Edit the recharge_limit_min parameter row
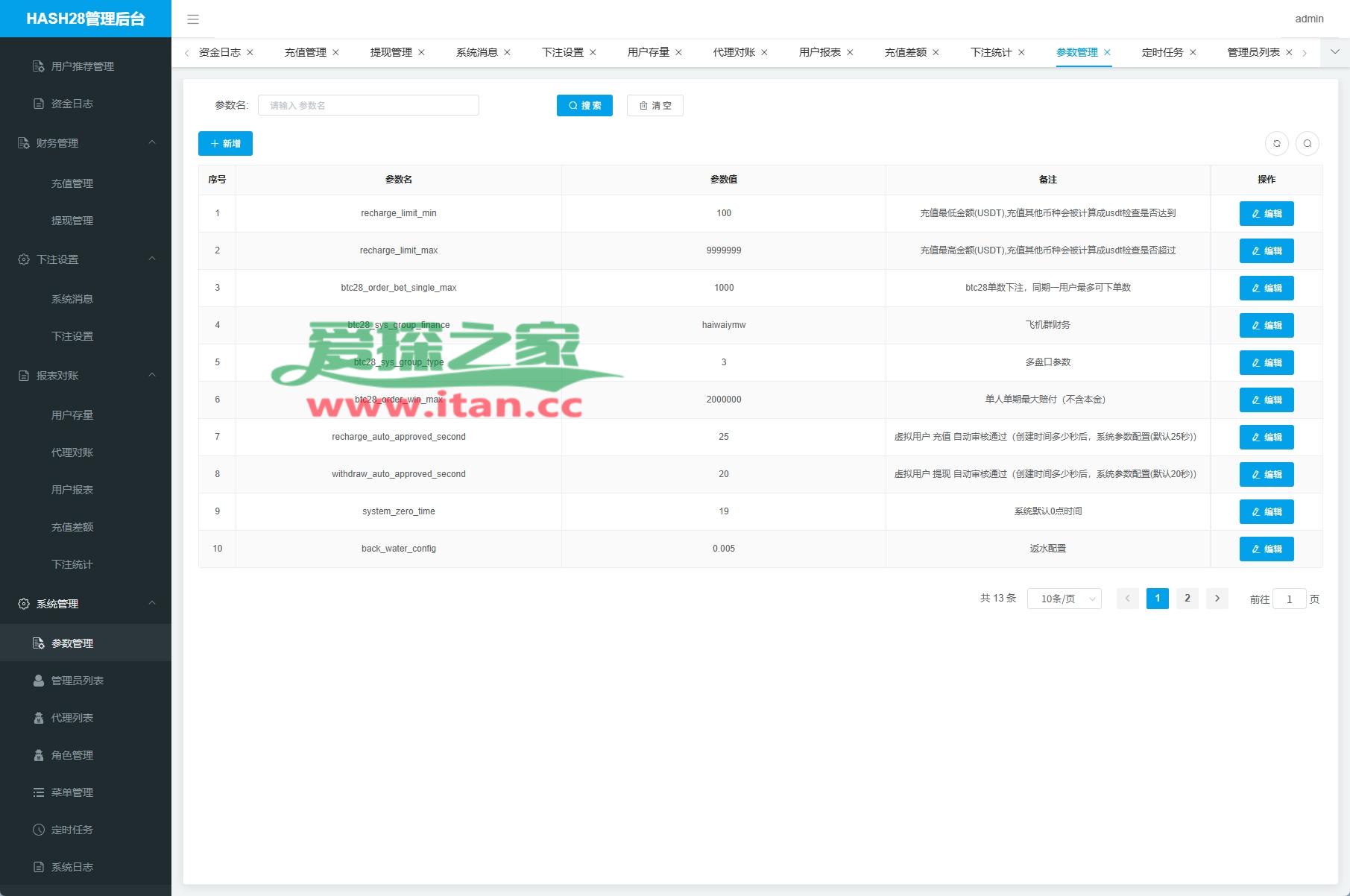 pos(1266,214)
